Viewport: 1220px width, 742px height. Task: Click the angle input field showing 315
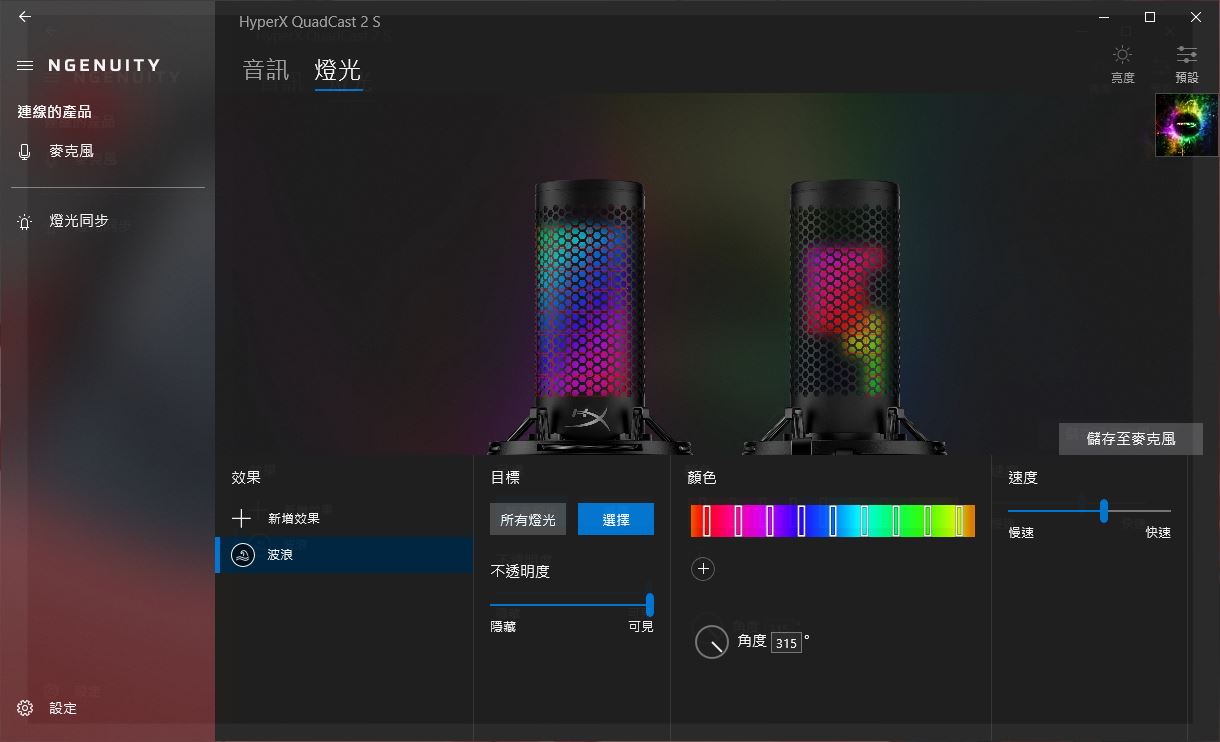786,643
